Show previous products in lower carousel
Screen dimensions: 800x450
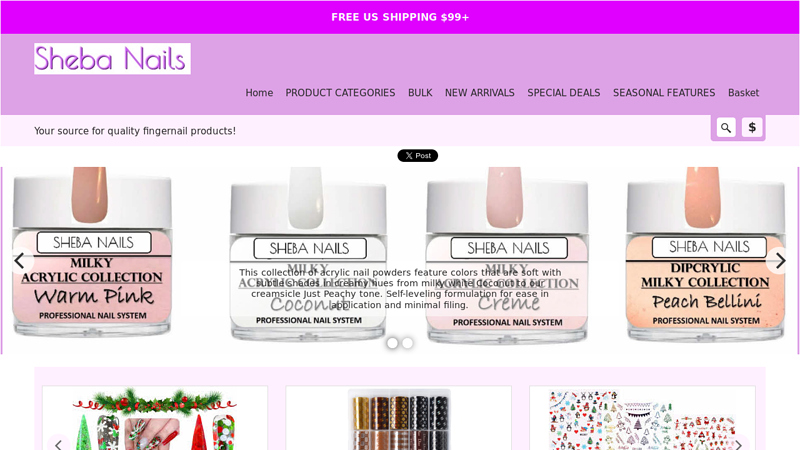[59, 444]
